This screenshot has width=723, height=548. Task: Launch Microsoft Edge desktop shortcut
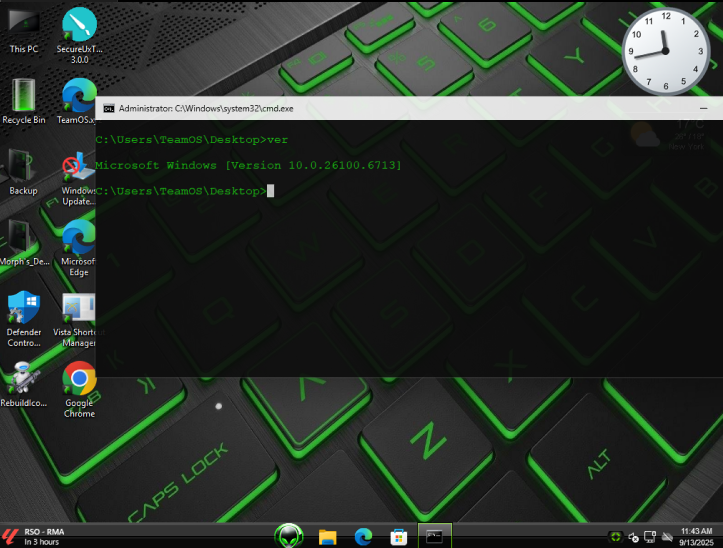click(x=78, y=248)
